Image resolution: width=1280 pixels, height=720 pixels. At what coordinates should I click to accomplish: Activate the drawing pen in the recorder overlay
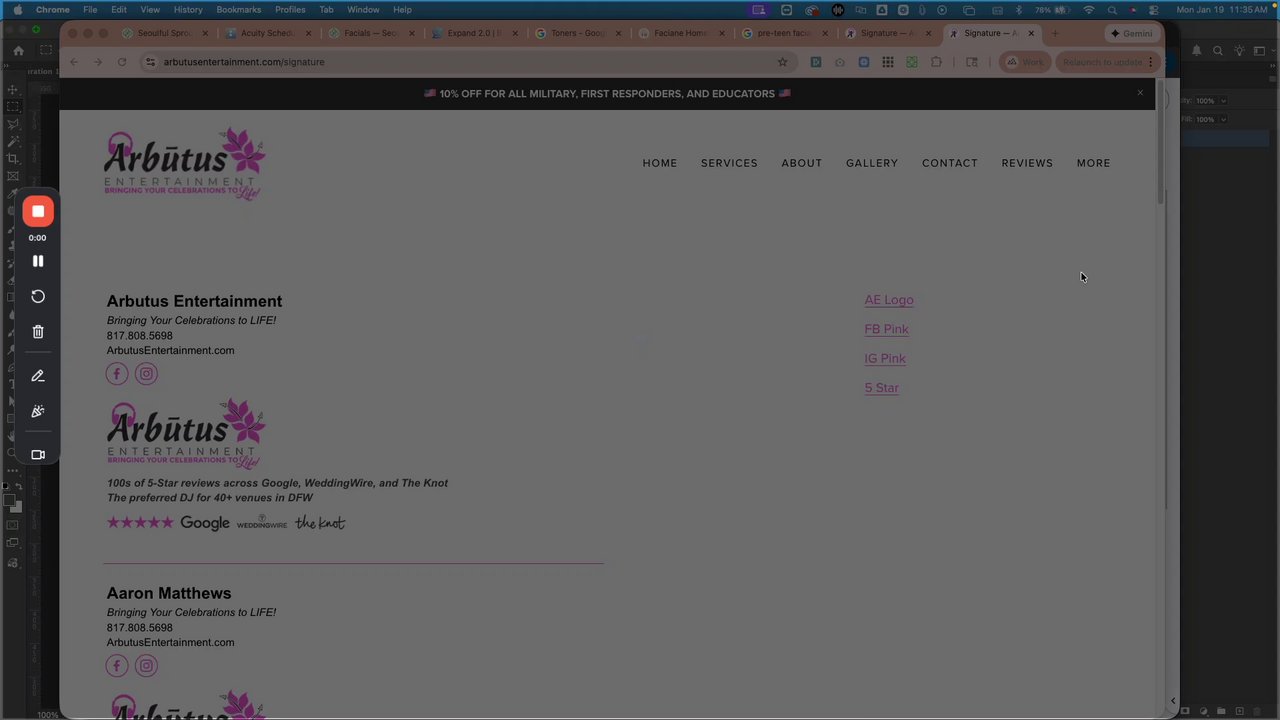38,376
